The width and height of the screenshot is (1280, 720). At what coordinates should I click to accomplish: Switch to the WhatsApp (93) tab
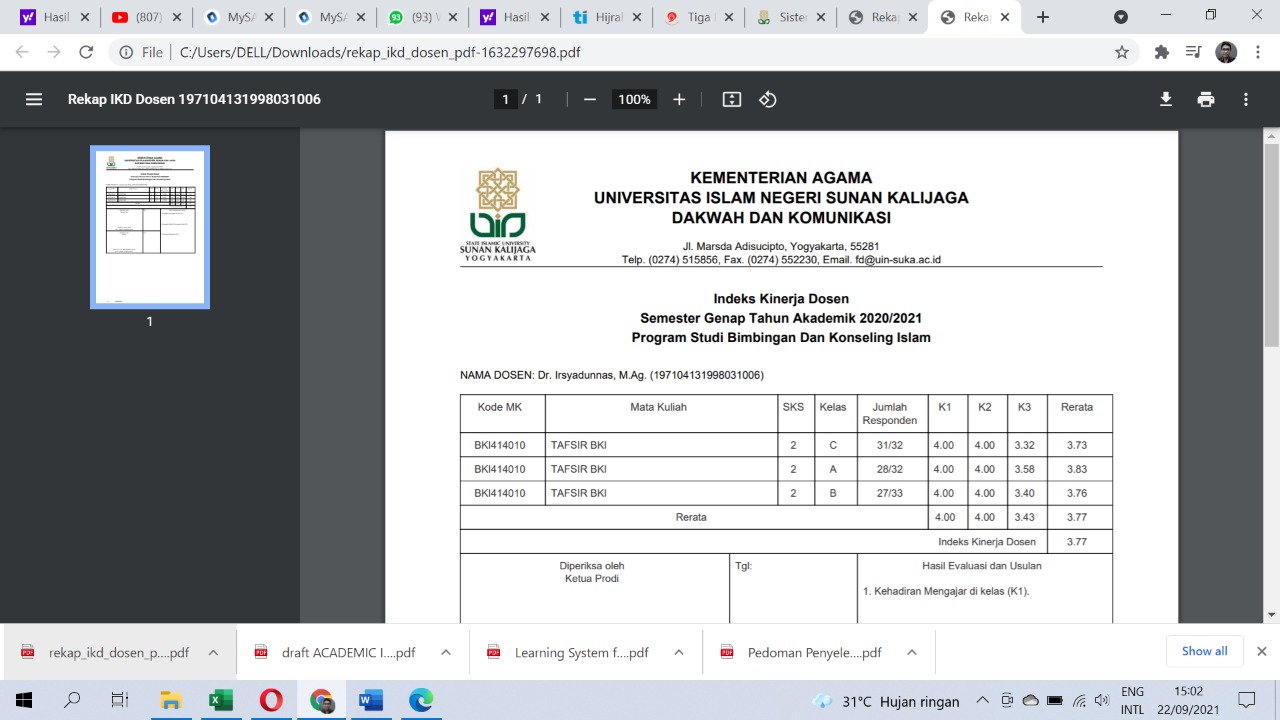422,17
